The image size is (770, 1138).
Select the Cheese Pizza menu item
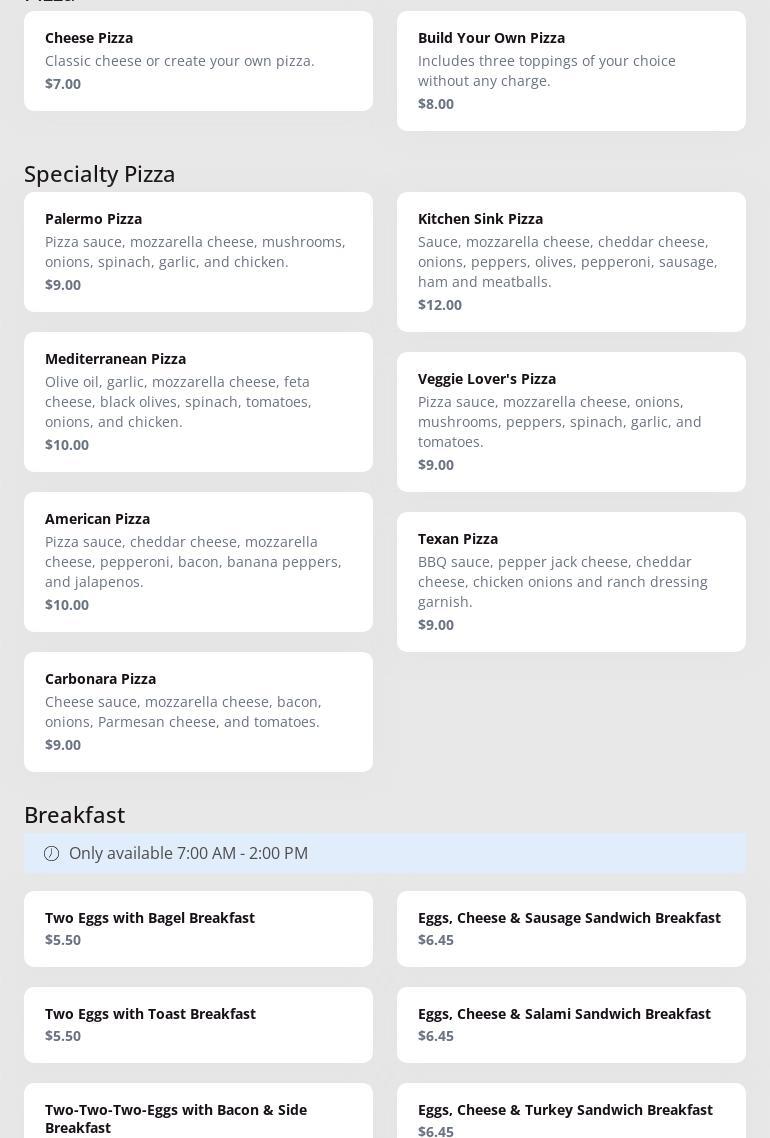pyautogui.click(x=198, y=61)
